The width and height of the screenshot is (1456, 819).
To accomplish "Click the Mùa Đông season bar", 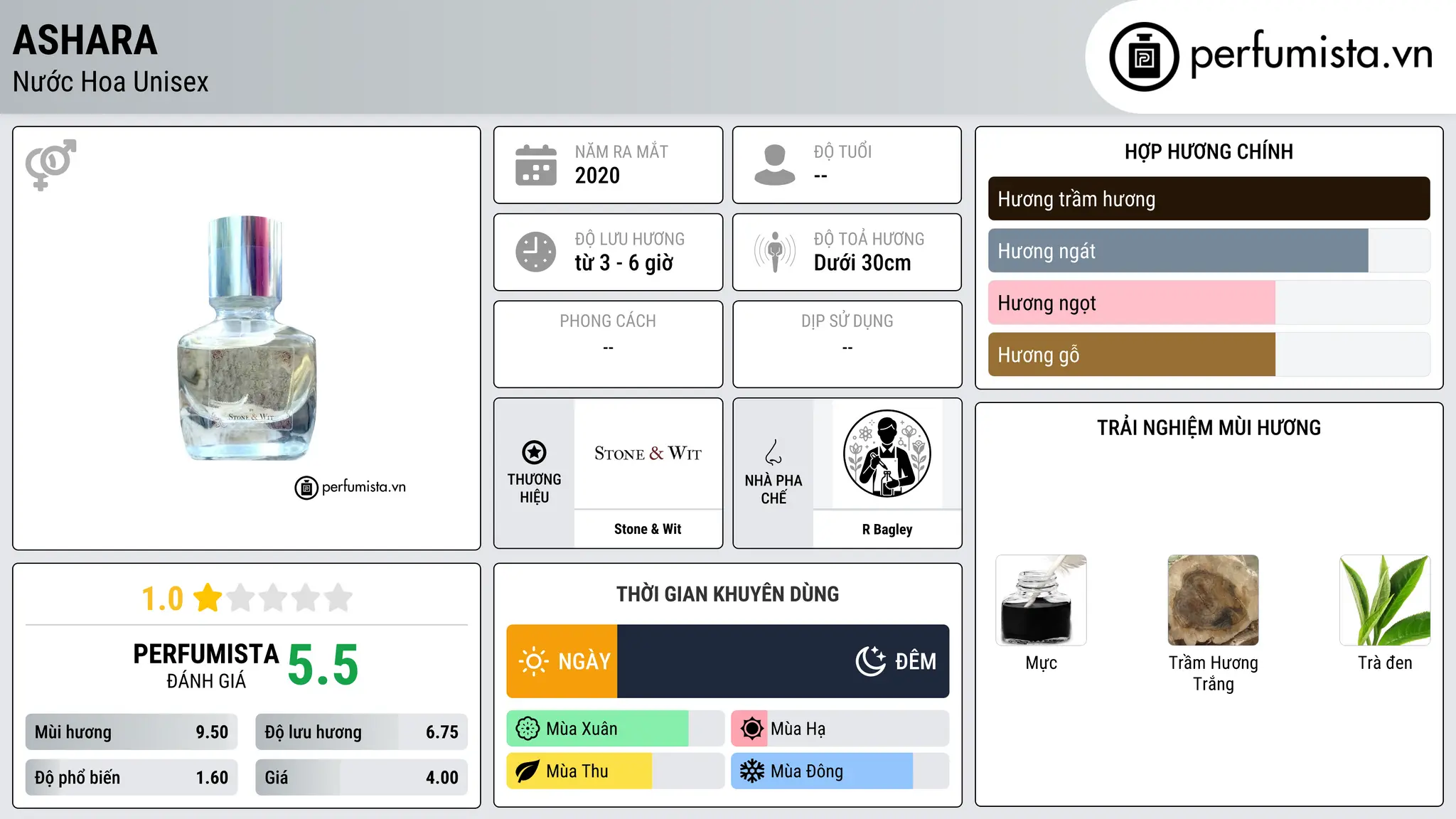I will tap(840, 771).
